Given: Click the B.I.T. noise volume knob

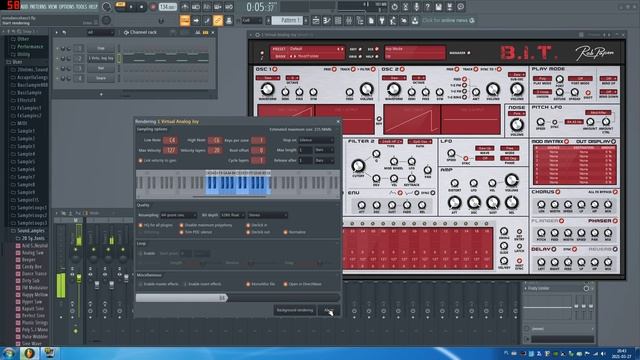Looking at the screenshot, I should pyautogui.click(x=517, y=124).
